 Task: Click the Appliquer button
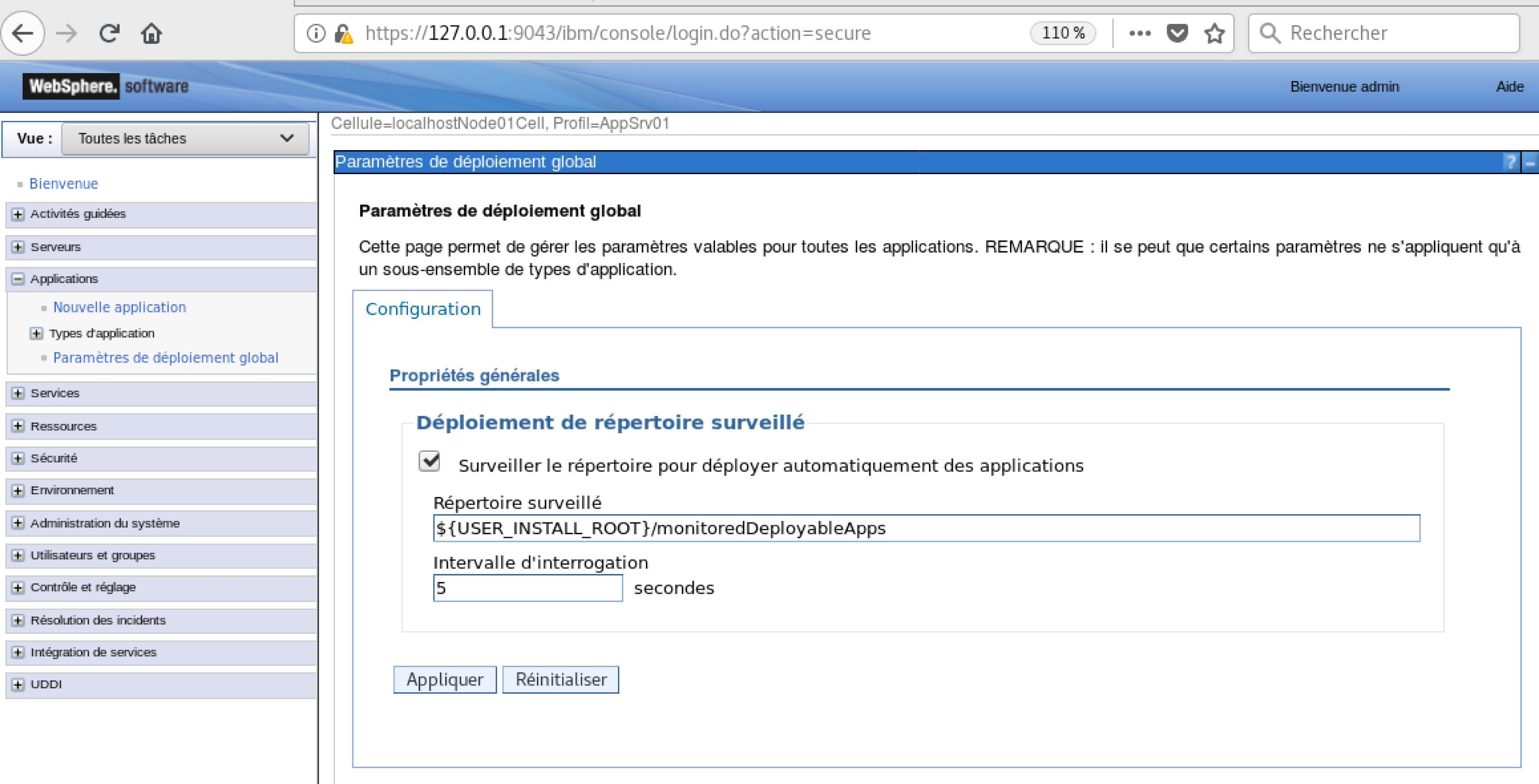tap(445, 679)
